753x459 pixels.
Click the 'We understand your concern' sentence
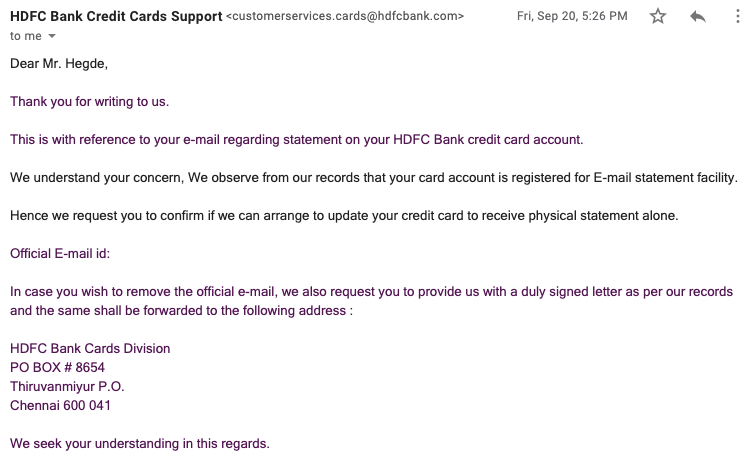click(373, 178)
